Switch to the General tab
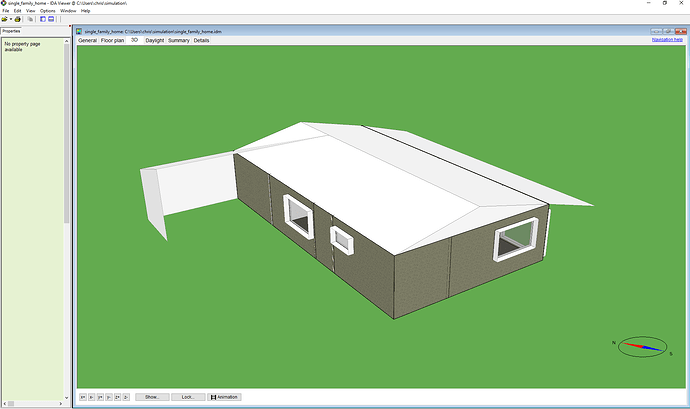Viewport: 690px width, 409px height. coord(87,40)
